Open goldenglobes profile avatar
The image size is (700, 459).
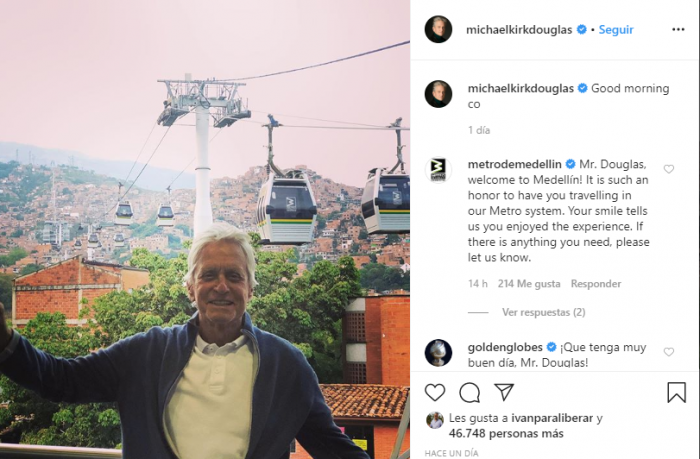[x=438, y=353]
